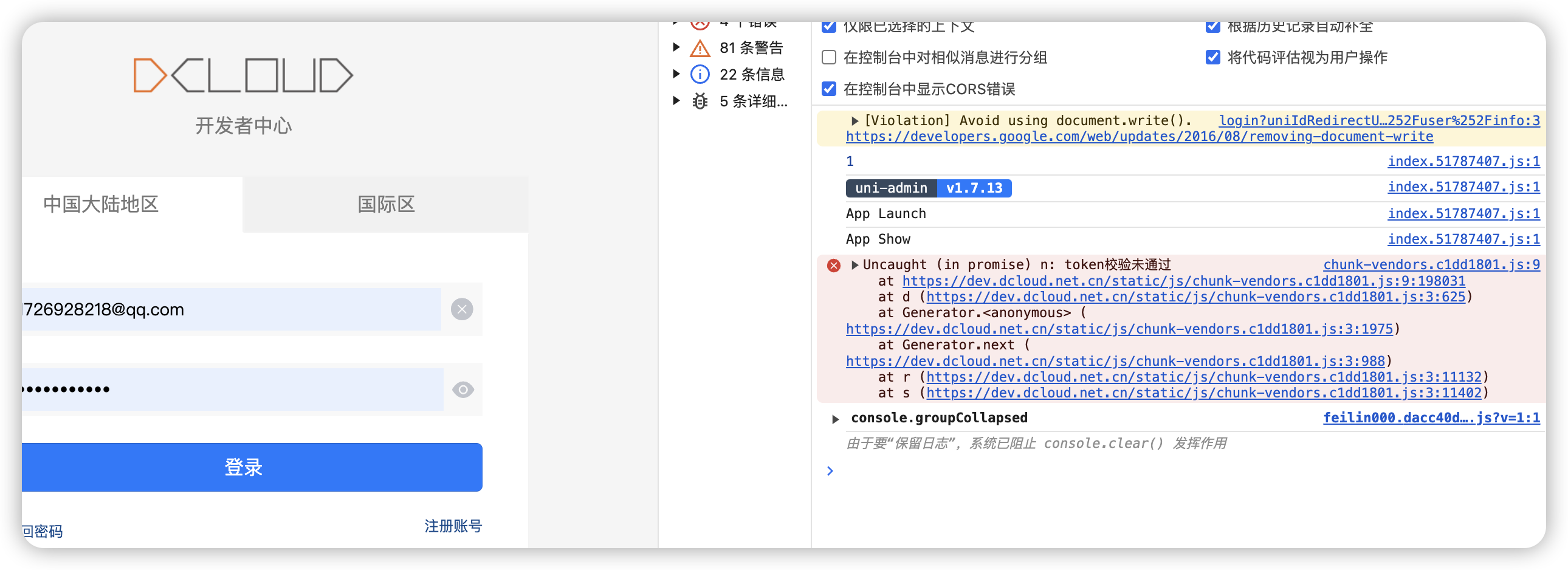1568x570 pixels.
Task: Click the warning triangle icon beside 81 条警告
Action: (x=700, y=47)
